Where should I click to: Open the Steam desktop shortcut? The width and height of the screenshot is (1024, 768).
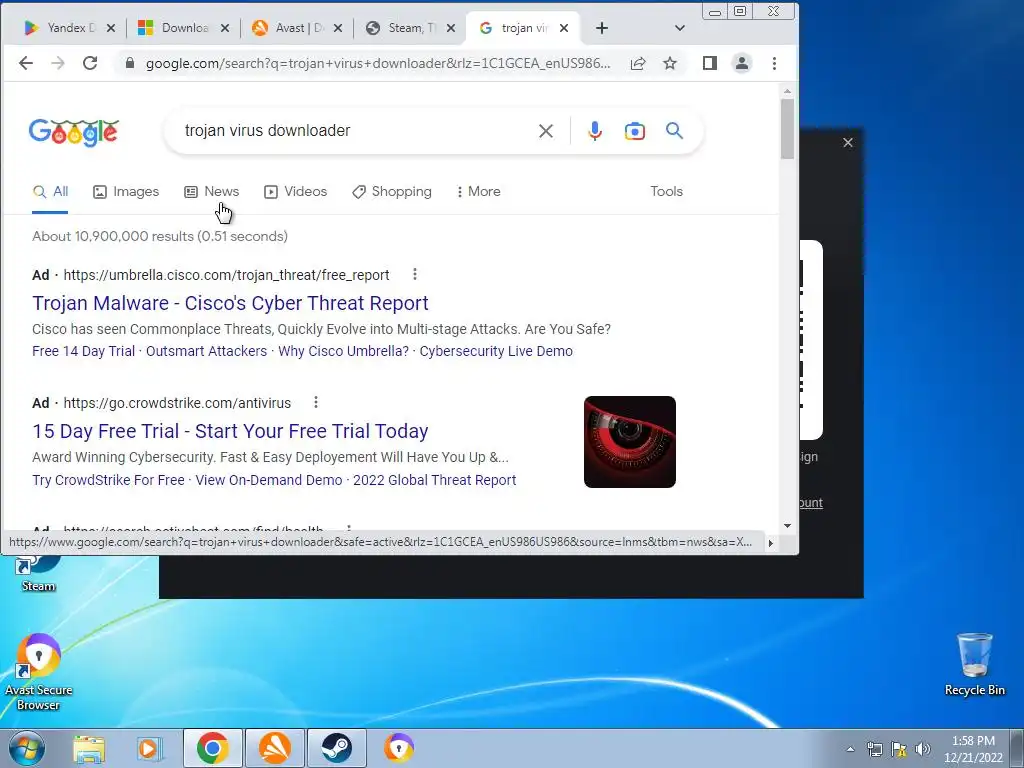[x=38, y=573]
